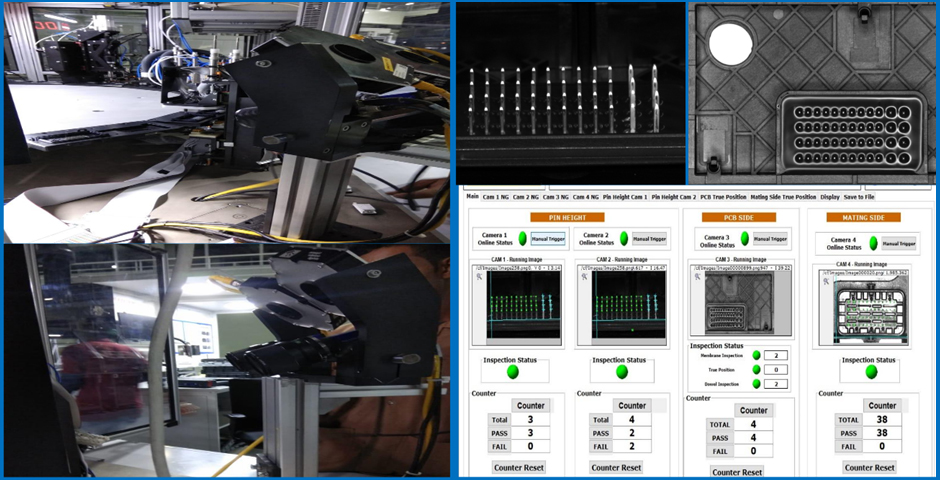Open the Cam 3 NG tab
The width and height of the screenshot is (940, 480).
click(x=555, y=197)
